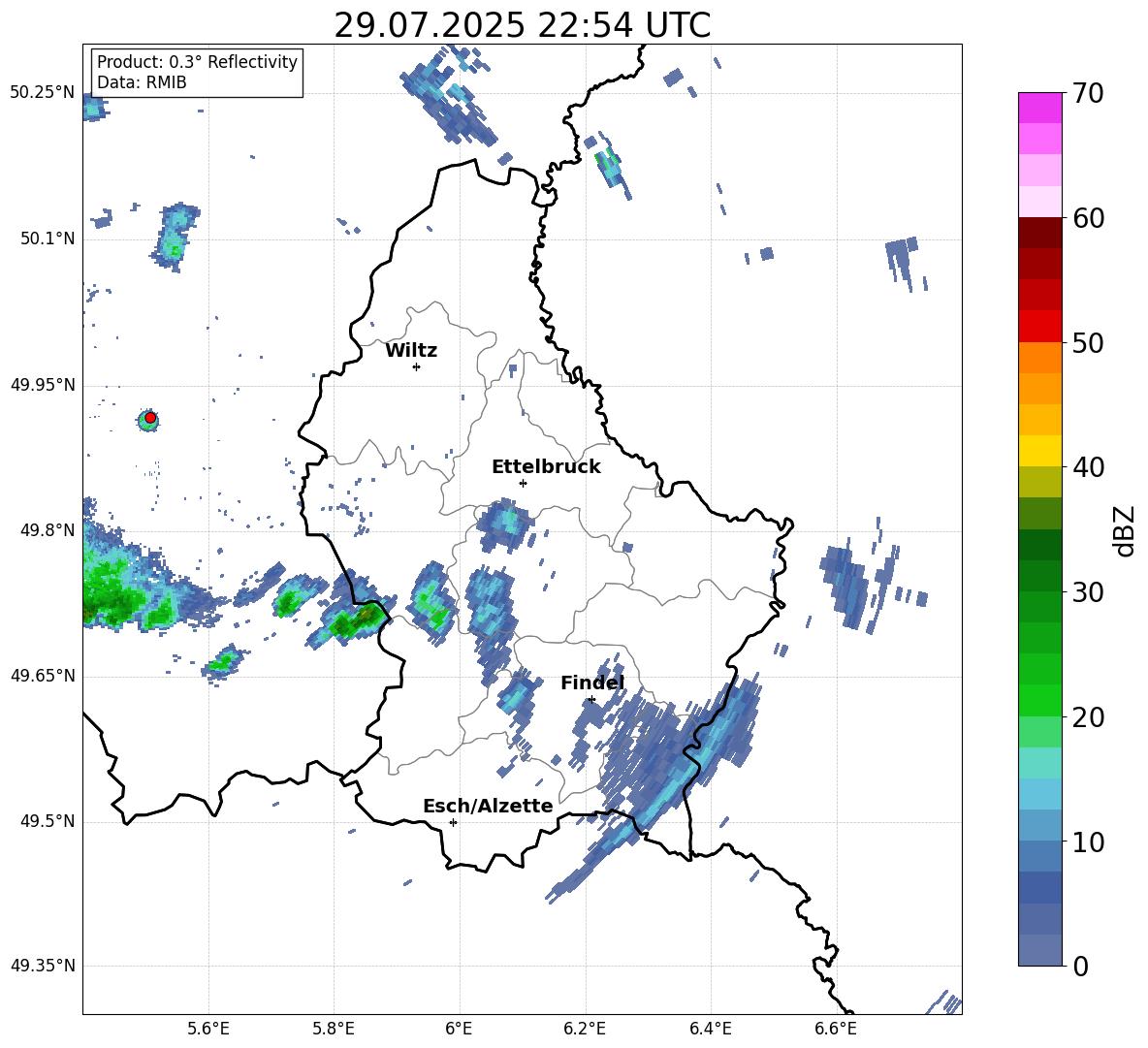Click the 20 label on the colorbar

click(1088, 717)
